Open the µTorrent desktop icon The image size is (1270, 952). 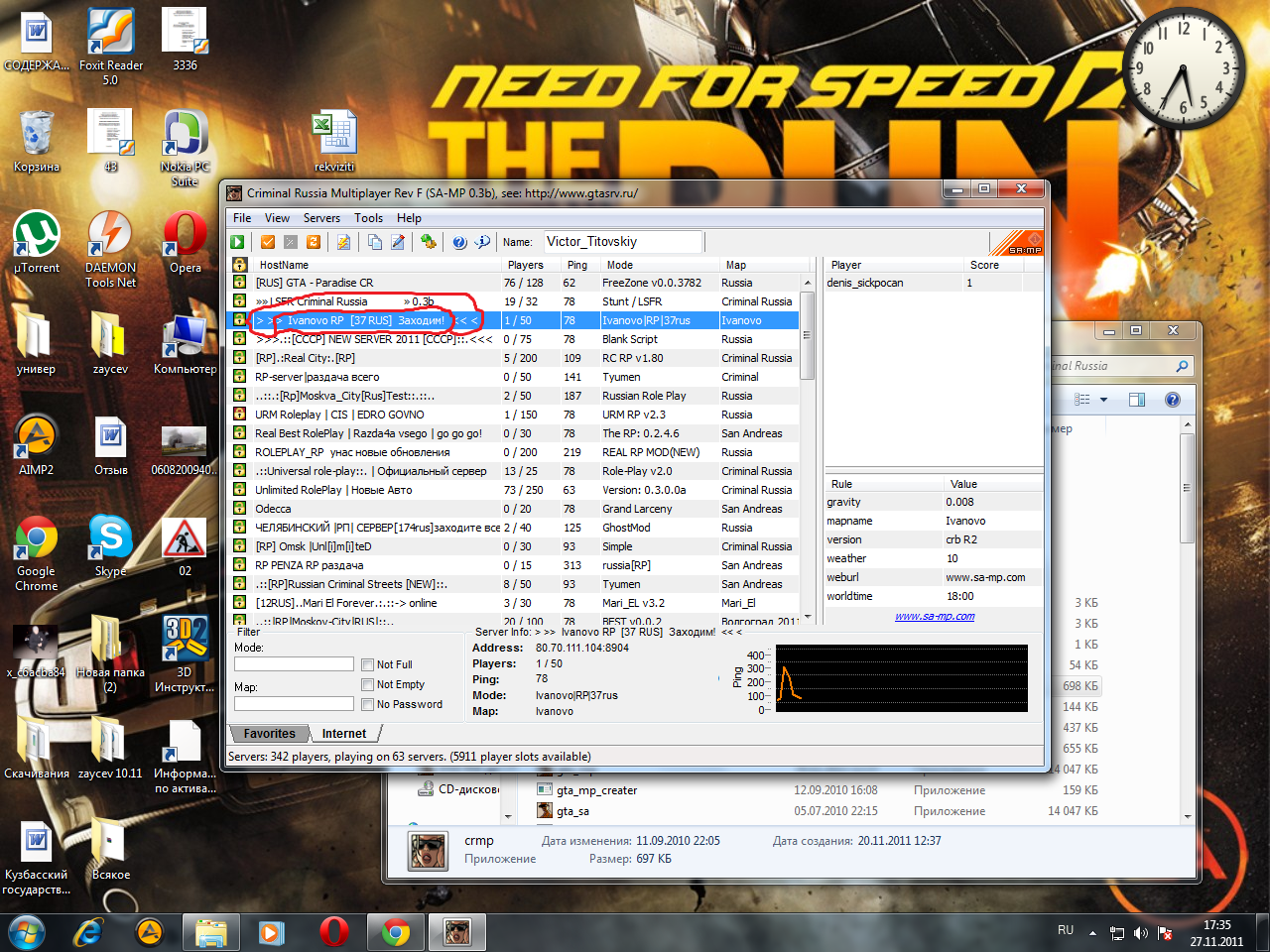(37, 242)
